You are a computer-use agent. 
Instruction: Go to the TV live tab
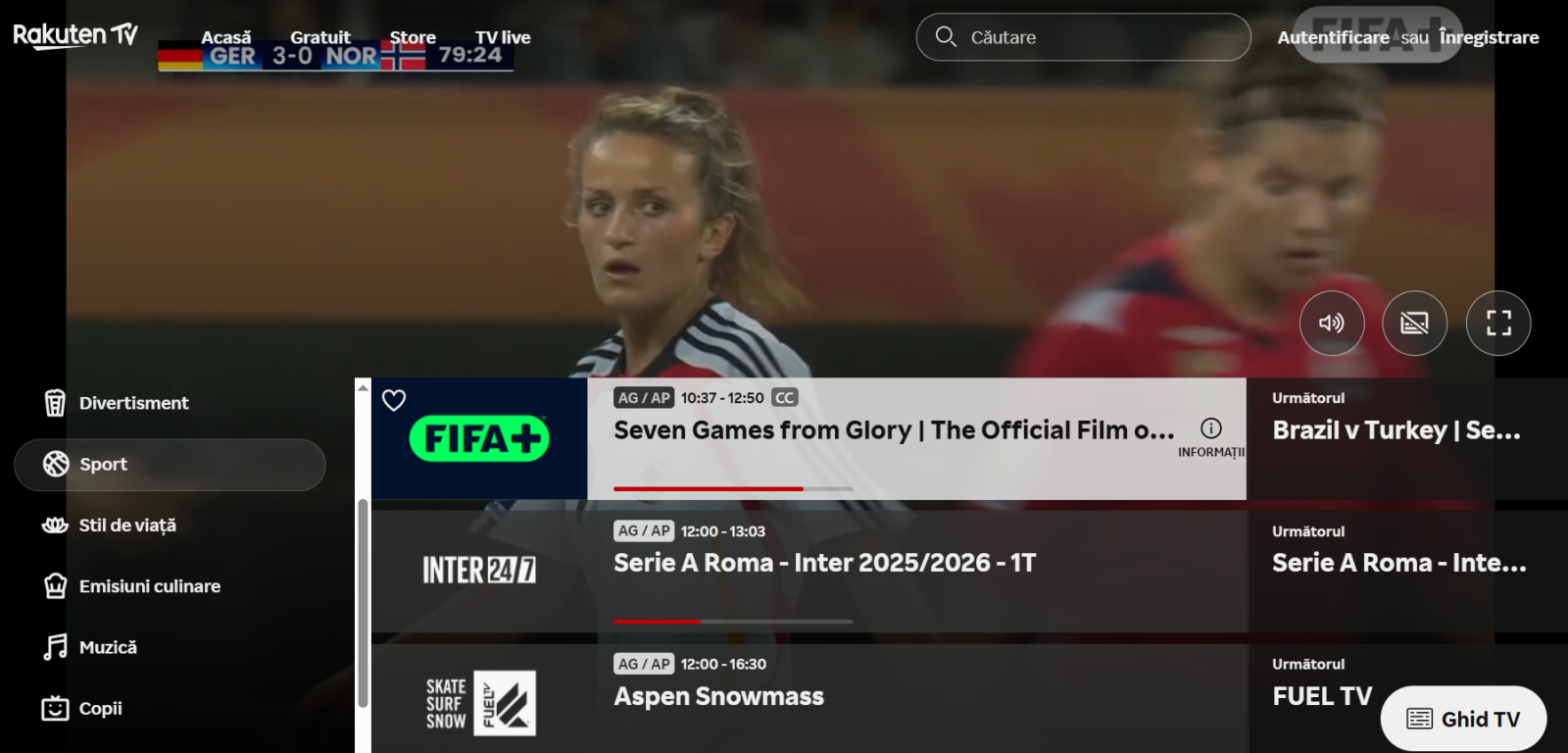[x=503, y=37]
